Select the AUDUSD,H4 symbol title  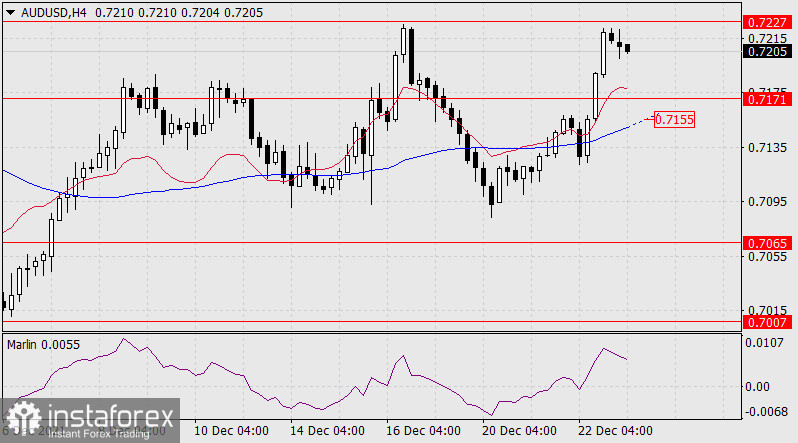pyautogui.click(x=54, y=13)
